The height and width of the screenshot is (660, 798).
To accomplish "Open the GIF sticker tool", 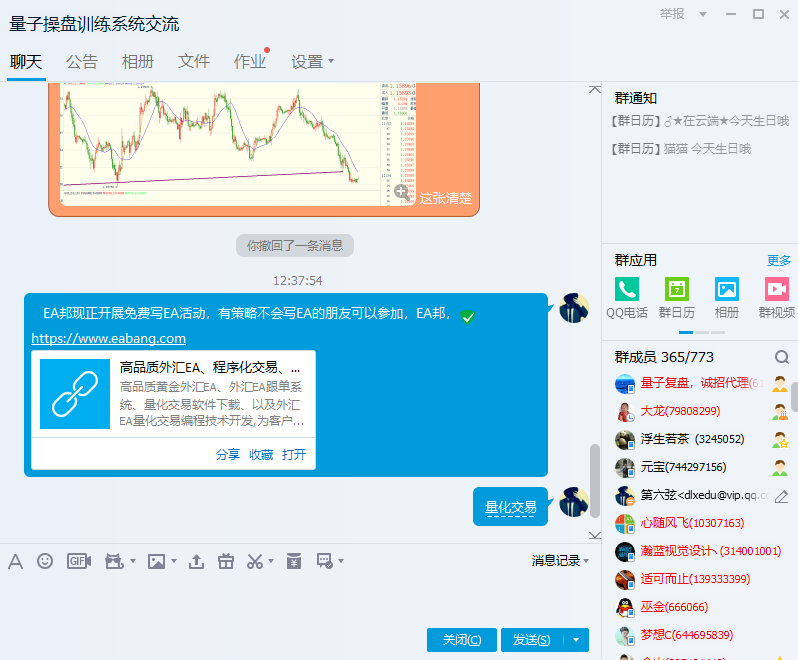I will tap(79, 561).
